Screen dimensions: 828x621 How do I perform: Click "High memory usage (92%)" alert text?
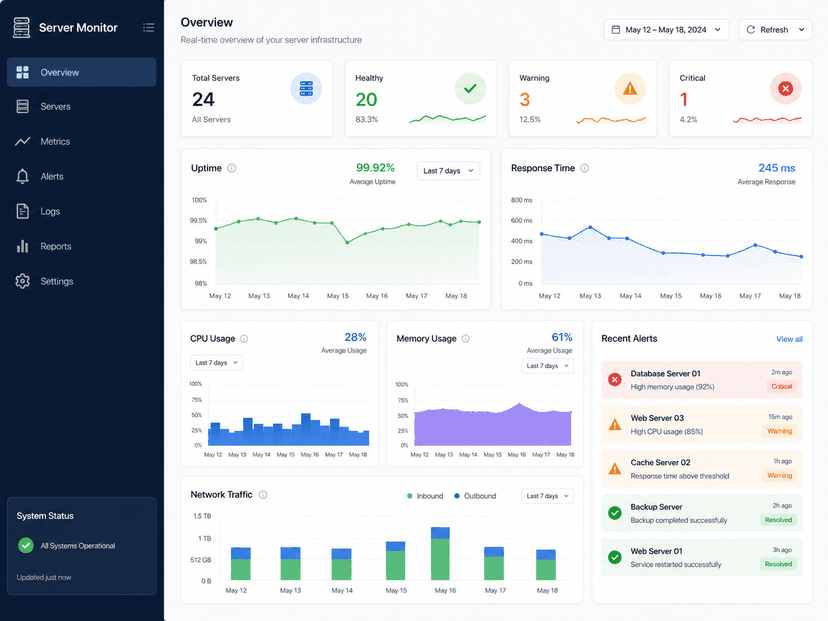pos(672,387)
